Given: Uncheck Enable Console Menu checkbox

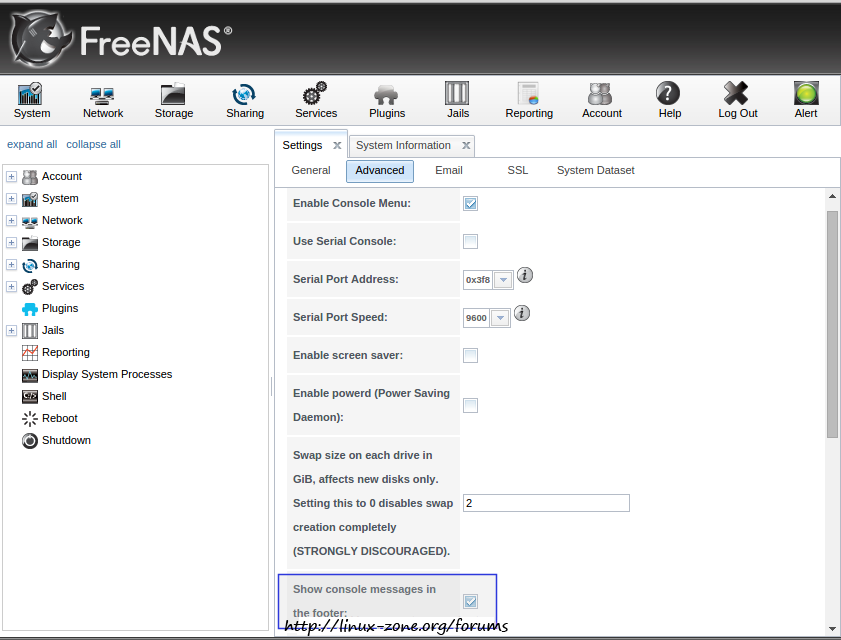Looking at the screenshot, I should click(x=470, y=204).
